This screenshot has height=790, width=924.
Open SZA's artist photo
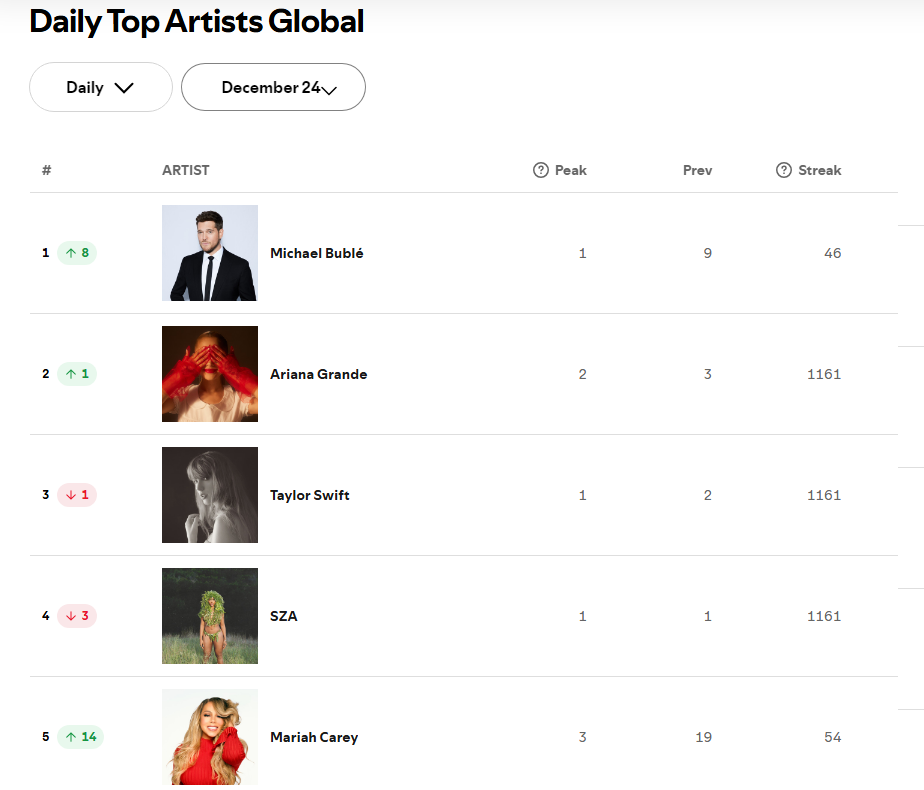210,616
